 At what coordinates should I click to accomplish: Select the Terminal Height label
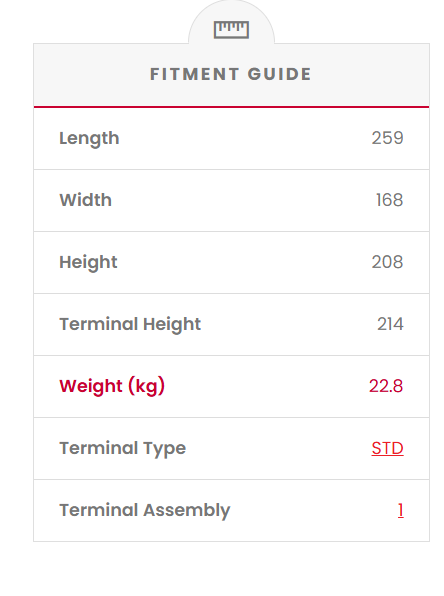pos(130,325)
